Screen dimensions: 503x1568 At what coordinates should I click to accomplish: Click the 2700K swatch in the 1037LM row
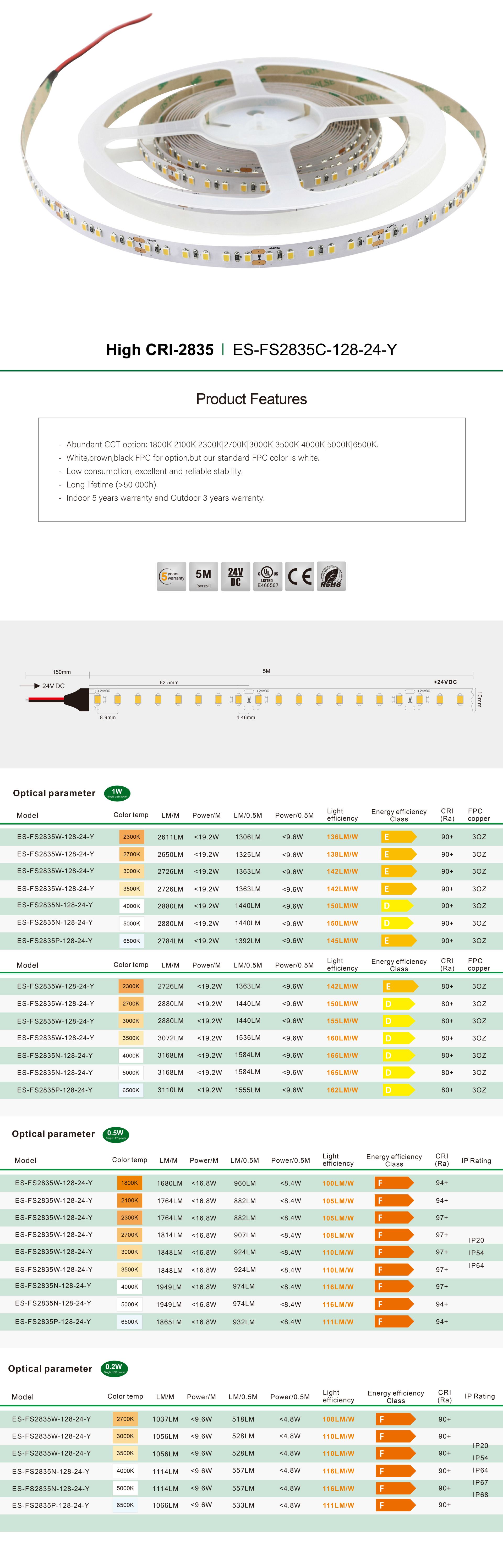coord(125,1419)
